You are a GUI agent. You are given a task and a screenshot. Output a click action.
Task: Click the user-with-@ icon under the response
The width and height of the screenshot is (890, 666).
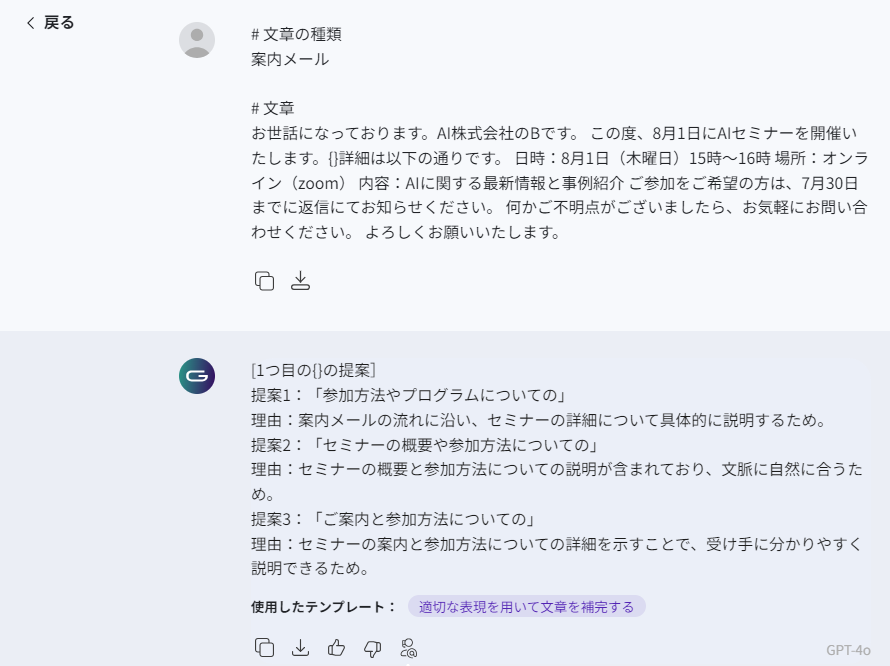[408, 648]
